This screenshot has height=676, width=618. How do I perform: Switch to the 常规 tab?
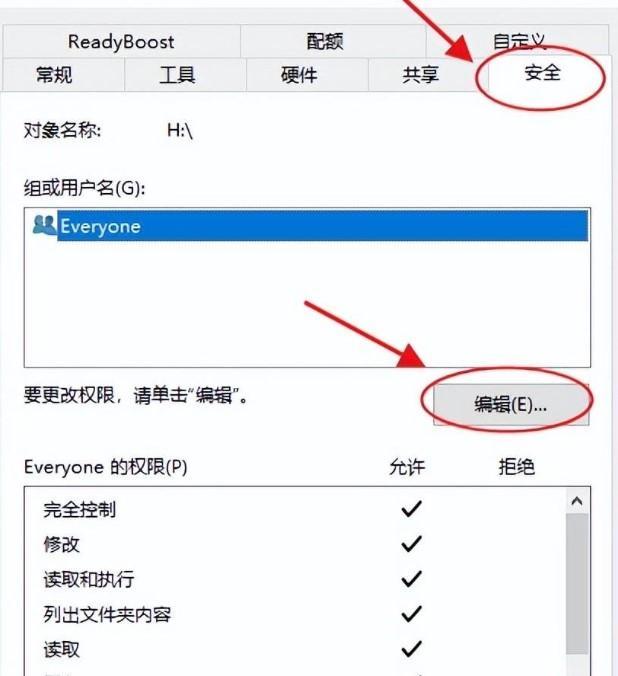[54, 75]
